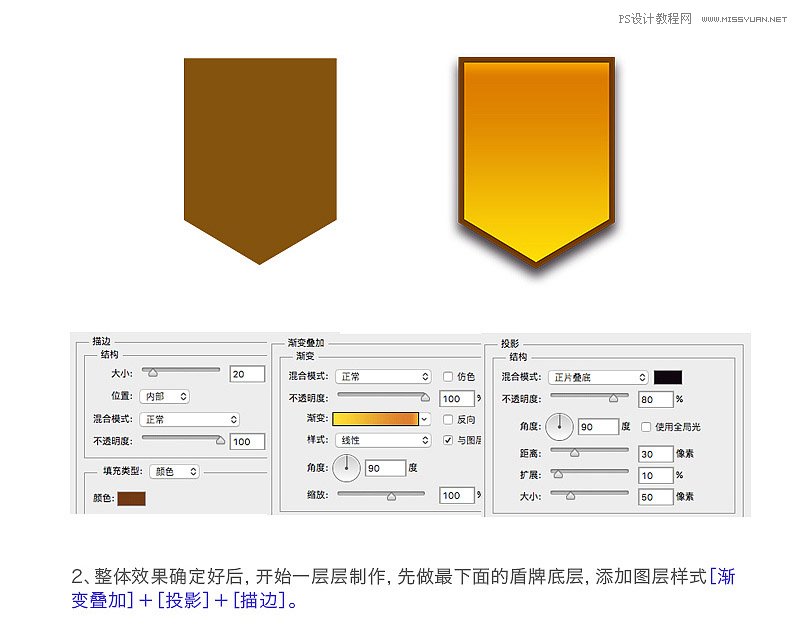
Task: Select the Stroke size field showing 20
Action: point(246,374)
